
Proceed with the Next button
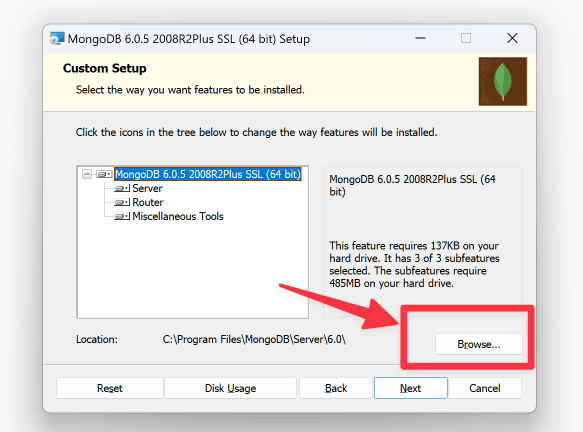pos(410,388)
